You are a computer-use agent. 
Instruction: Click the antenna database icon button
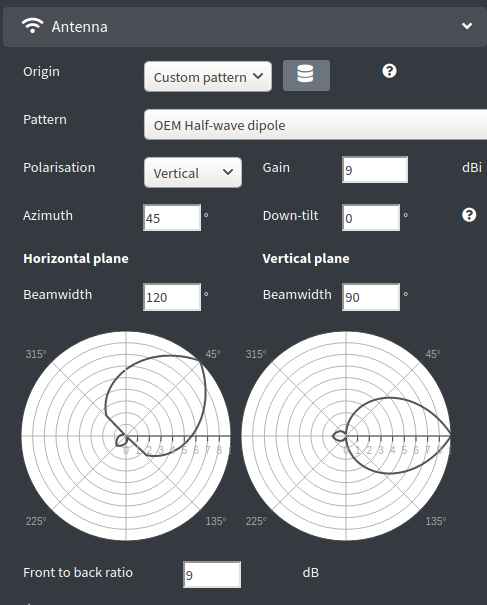[x=306, y=76]
